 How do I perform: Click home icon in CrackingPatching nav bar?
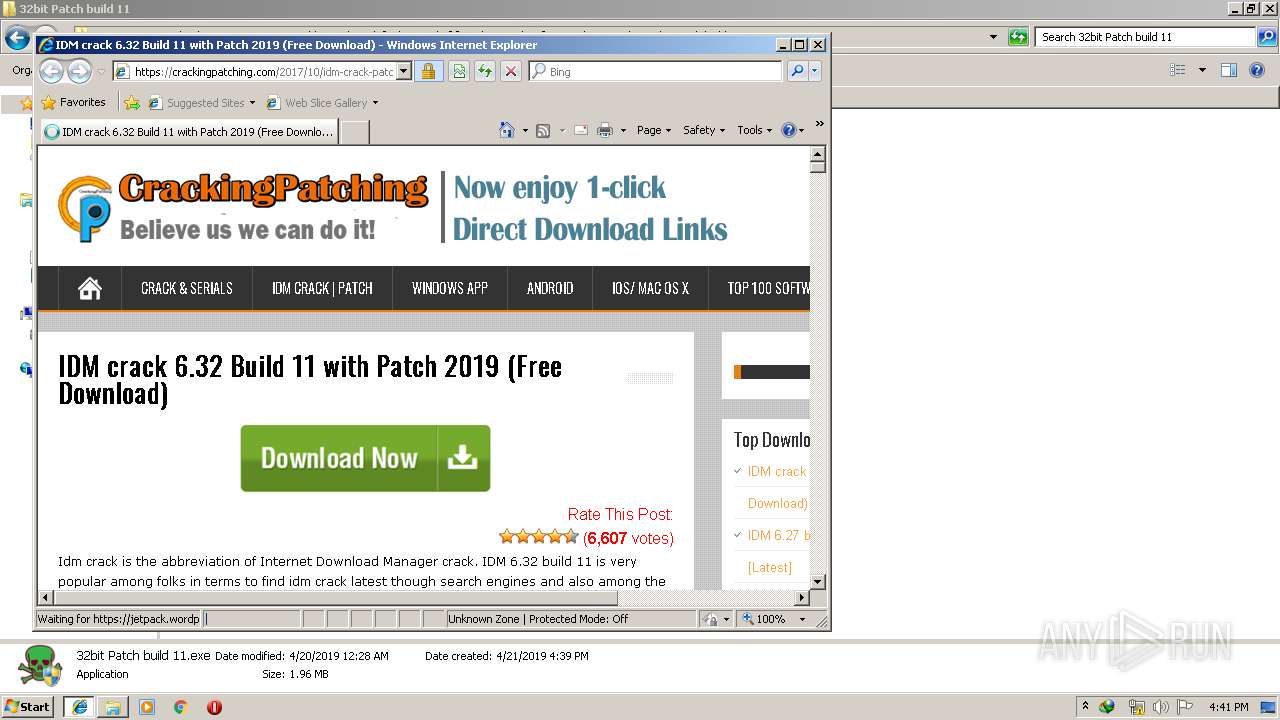[x=90, y=288]
